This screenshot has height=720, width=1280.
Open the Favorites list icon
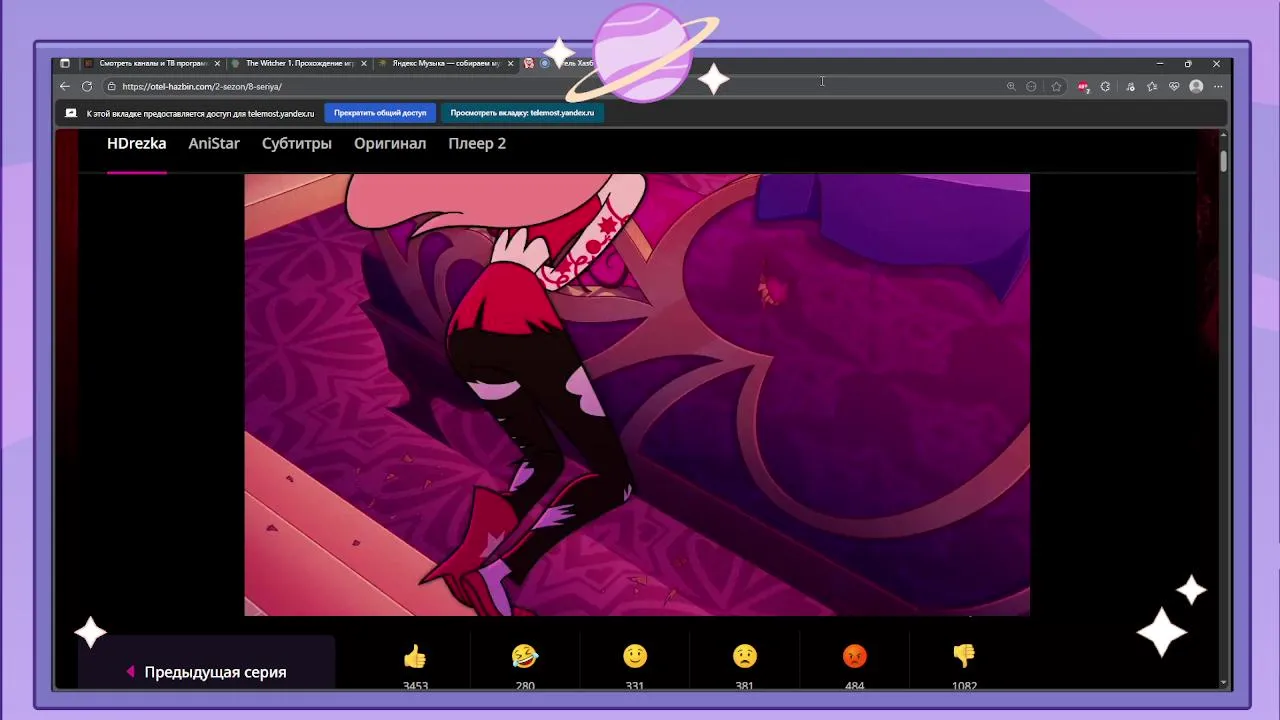pyautogui.click(x=1152, y=87)
